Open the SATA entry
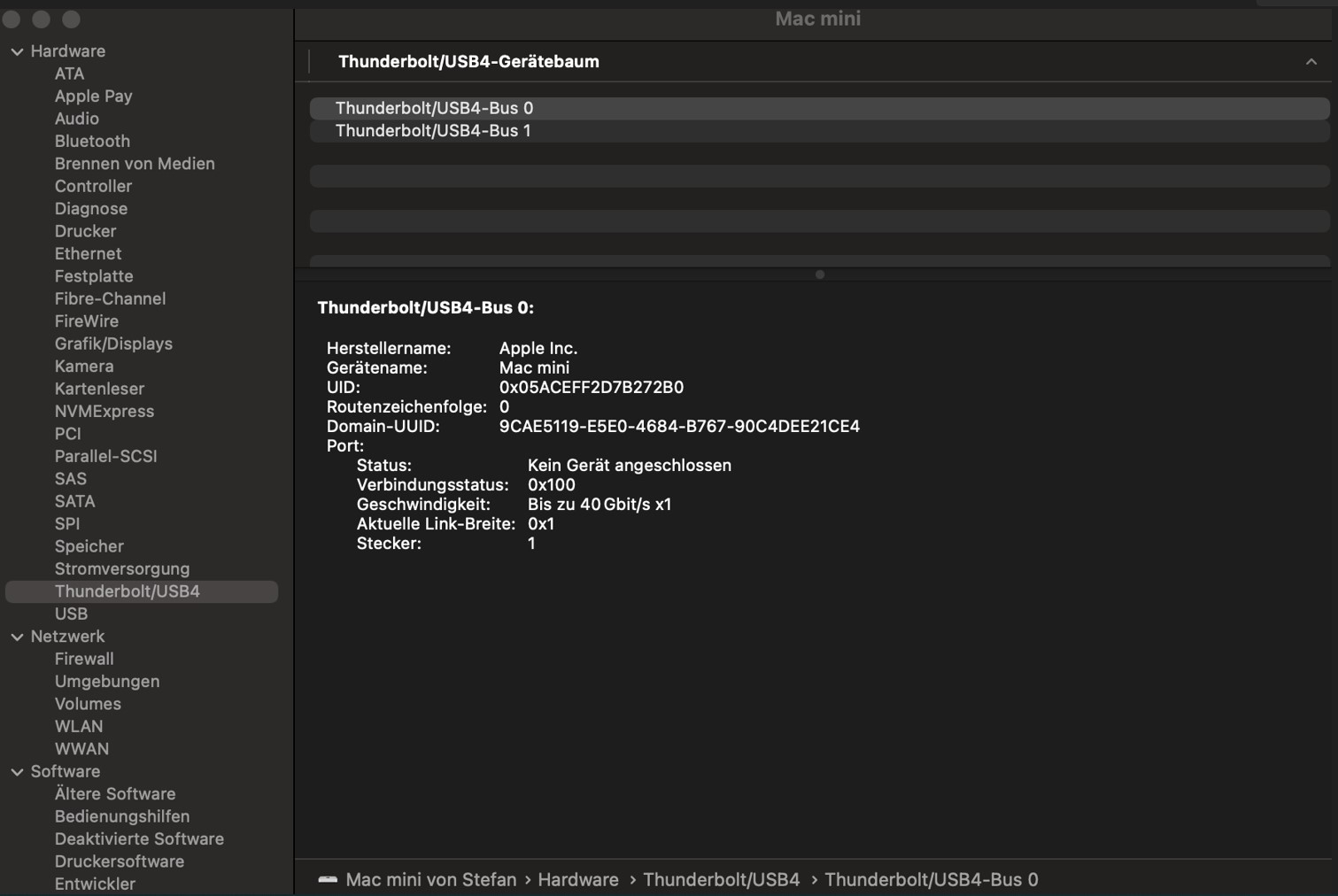Image resolution: width=1338 pixels, height=896 pixels. pyautogui.click(x=74, y=501)
